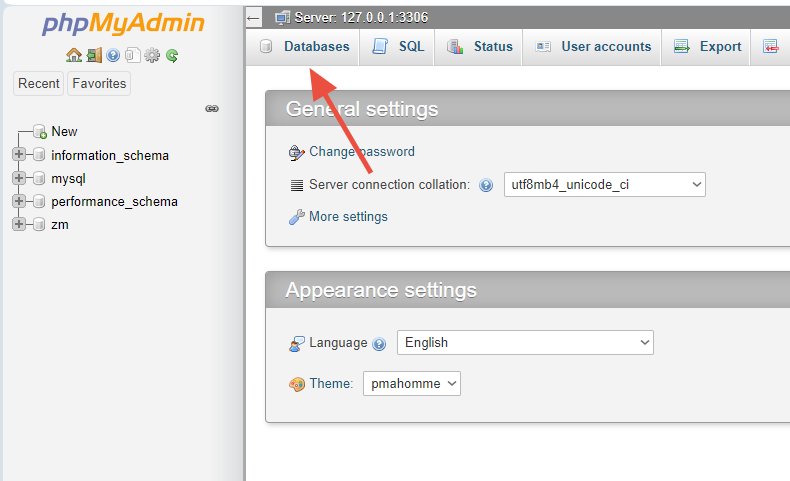Click the chain link icon in the sidebar
This screenshot has height=481, width=790.
[212, 108]
